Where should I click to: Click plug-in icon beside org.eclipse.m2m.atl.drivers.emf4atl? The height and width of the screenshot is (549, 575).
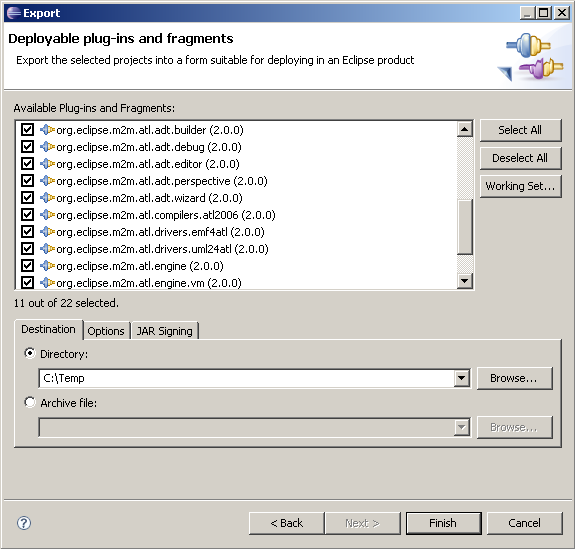coord(47,232)
